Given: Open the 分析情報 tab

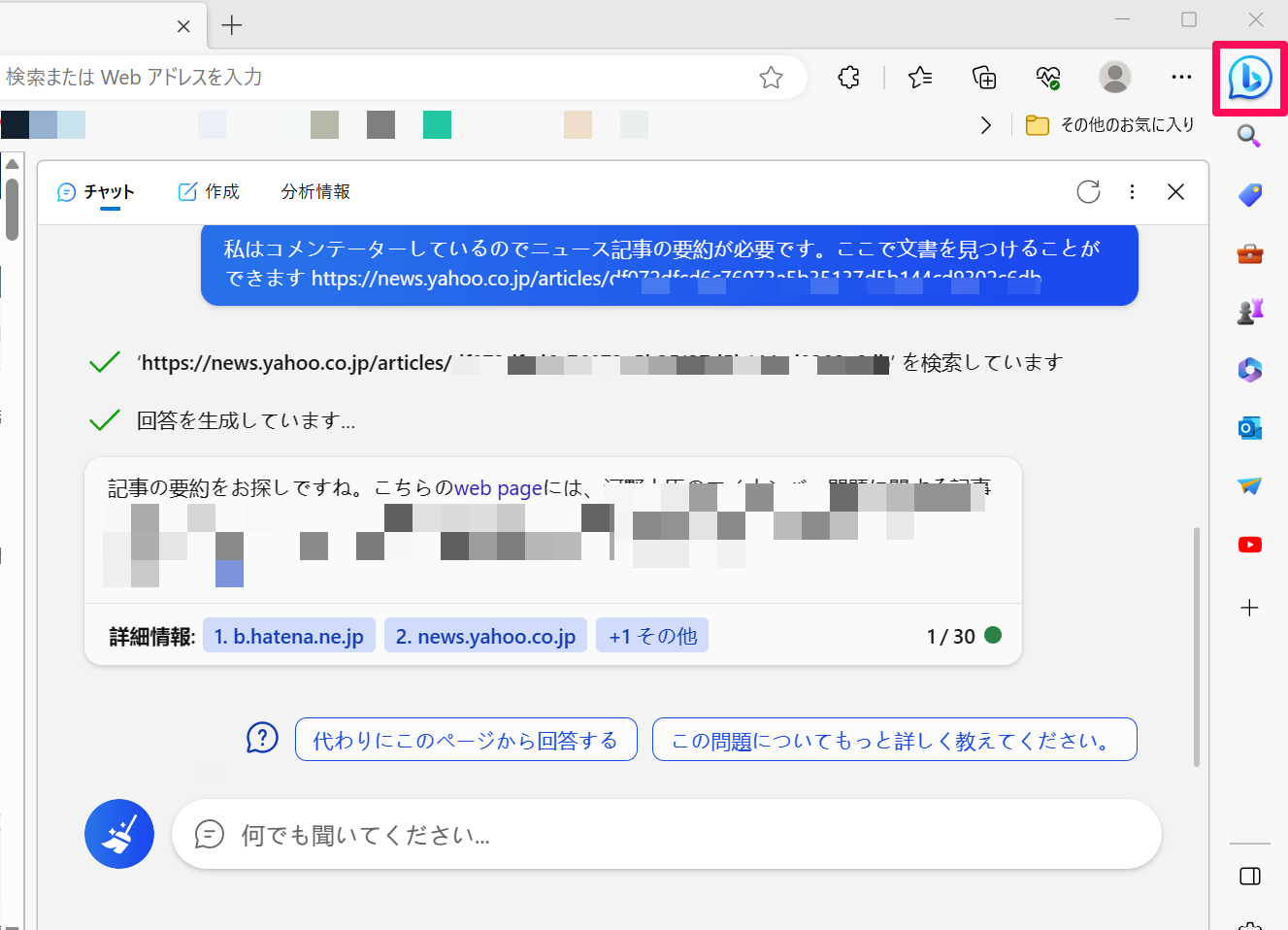Looking at the screenshot, I should coord(314,191).
